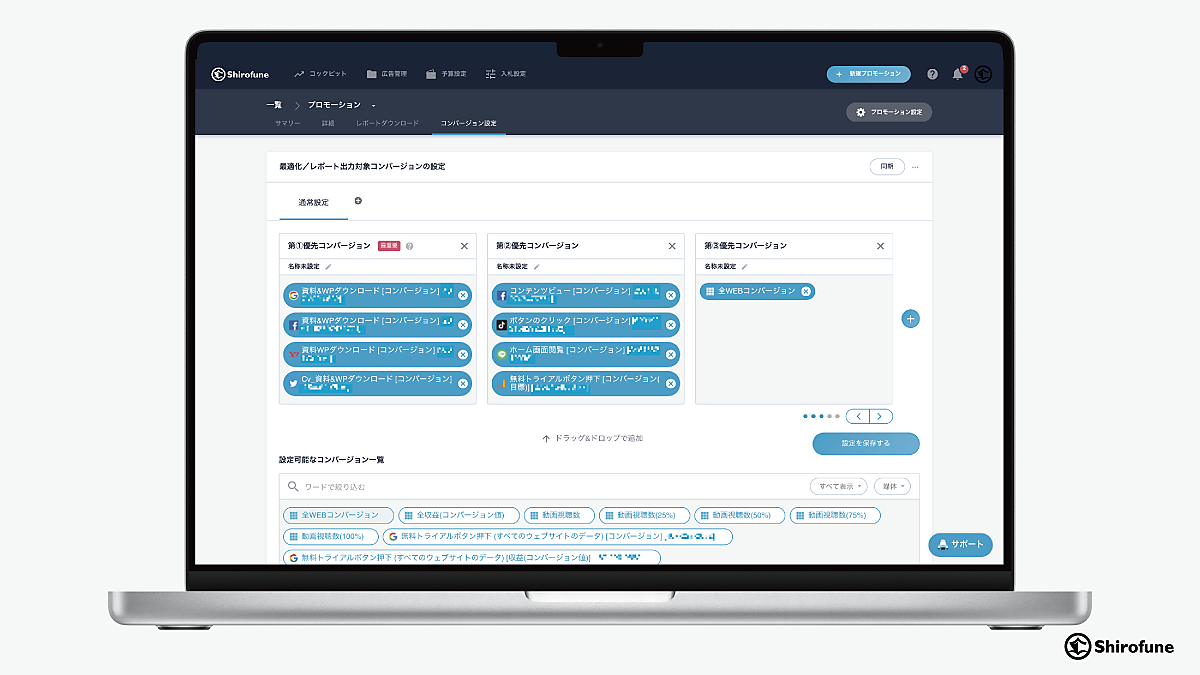Open the 広告管理 menu
The image size is (1200, 675).
(386, 74)
